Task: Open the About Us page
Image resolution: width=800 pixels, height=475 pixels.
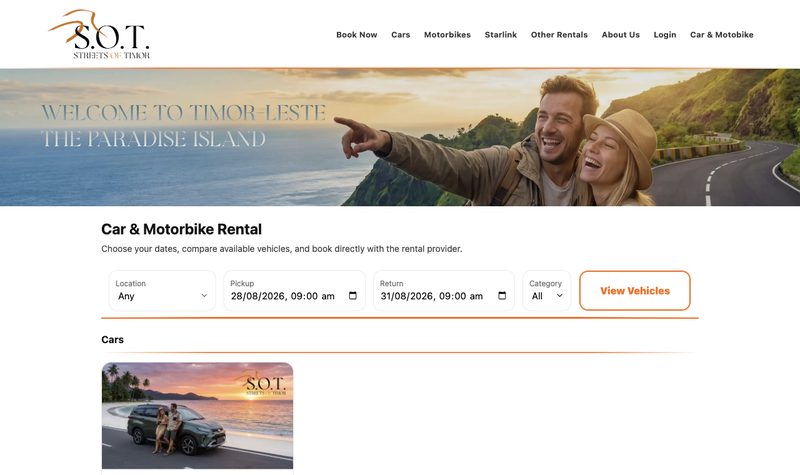Action: click(620, 35)
